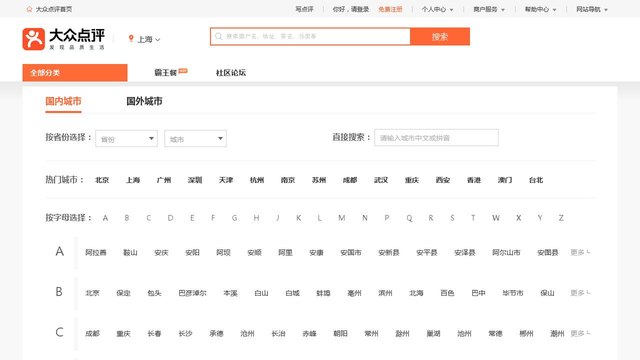Click the orange 搜索 button
Viewport: 640px width, 360px height.
pyautogui.click(x=440, y=36)
